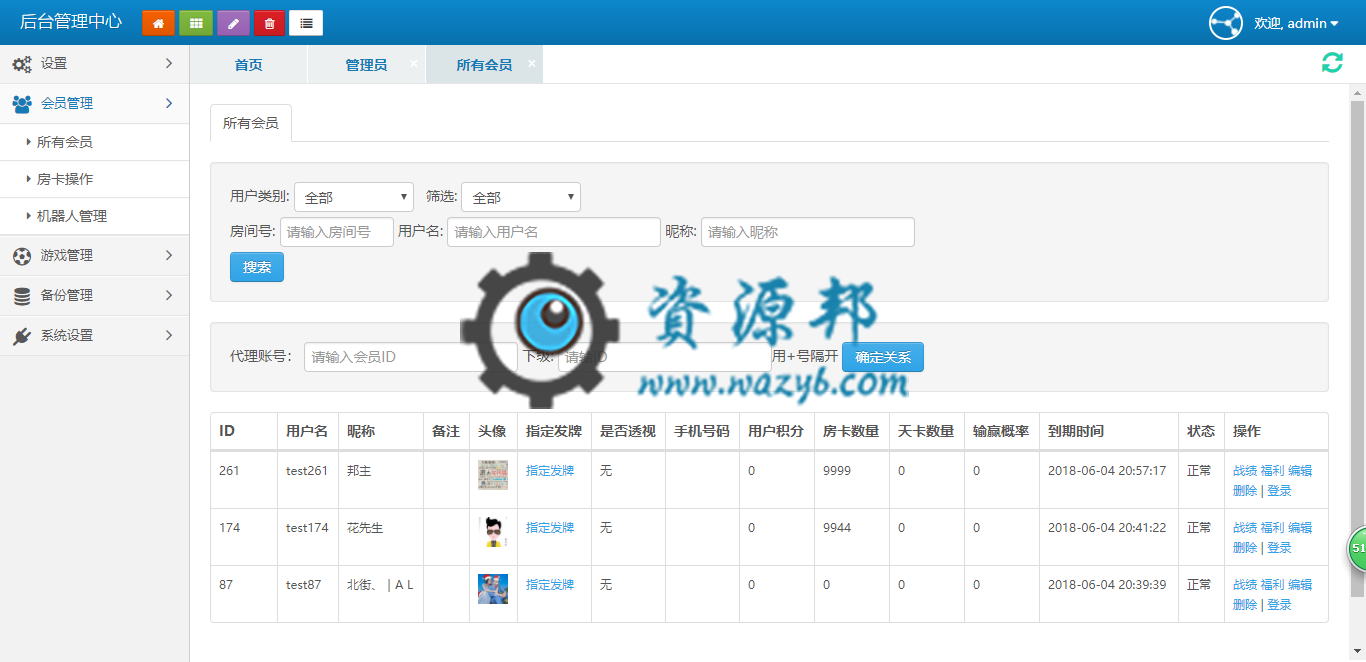Click 指定发牌 for user test87
The image size is (1366, 662).
[x=550, y=585]
